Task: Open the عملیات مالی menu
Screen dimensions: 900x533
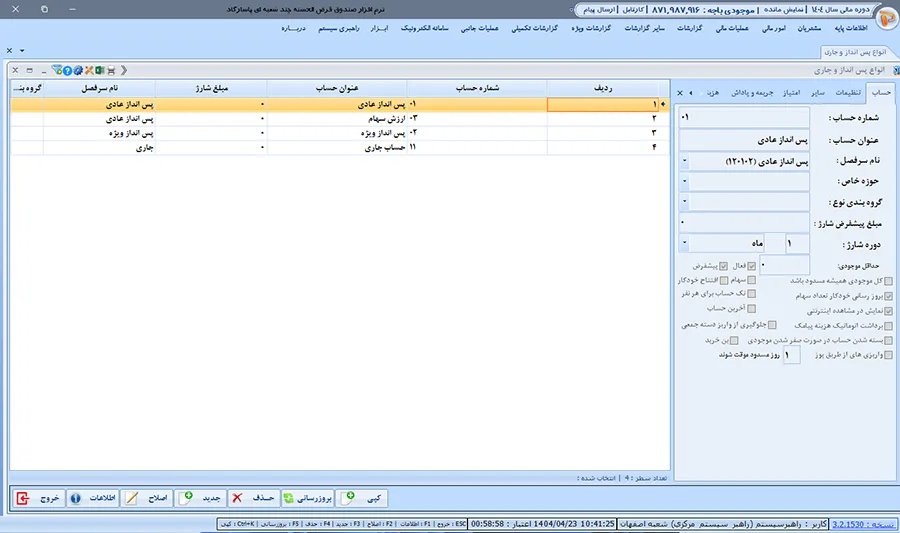Action: click(732, 28)
